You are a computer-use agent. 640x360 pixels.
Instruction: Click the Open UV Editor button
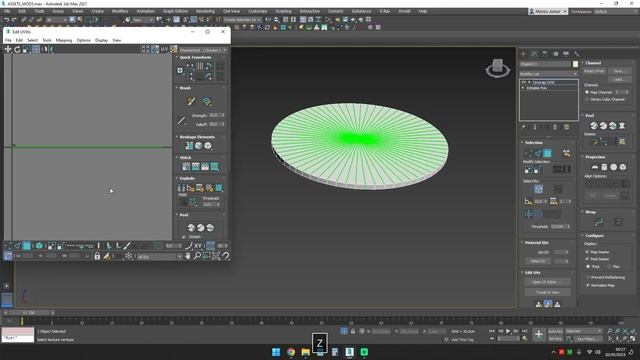coord(547,282)
